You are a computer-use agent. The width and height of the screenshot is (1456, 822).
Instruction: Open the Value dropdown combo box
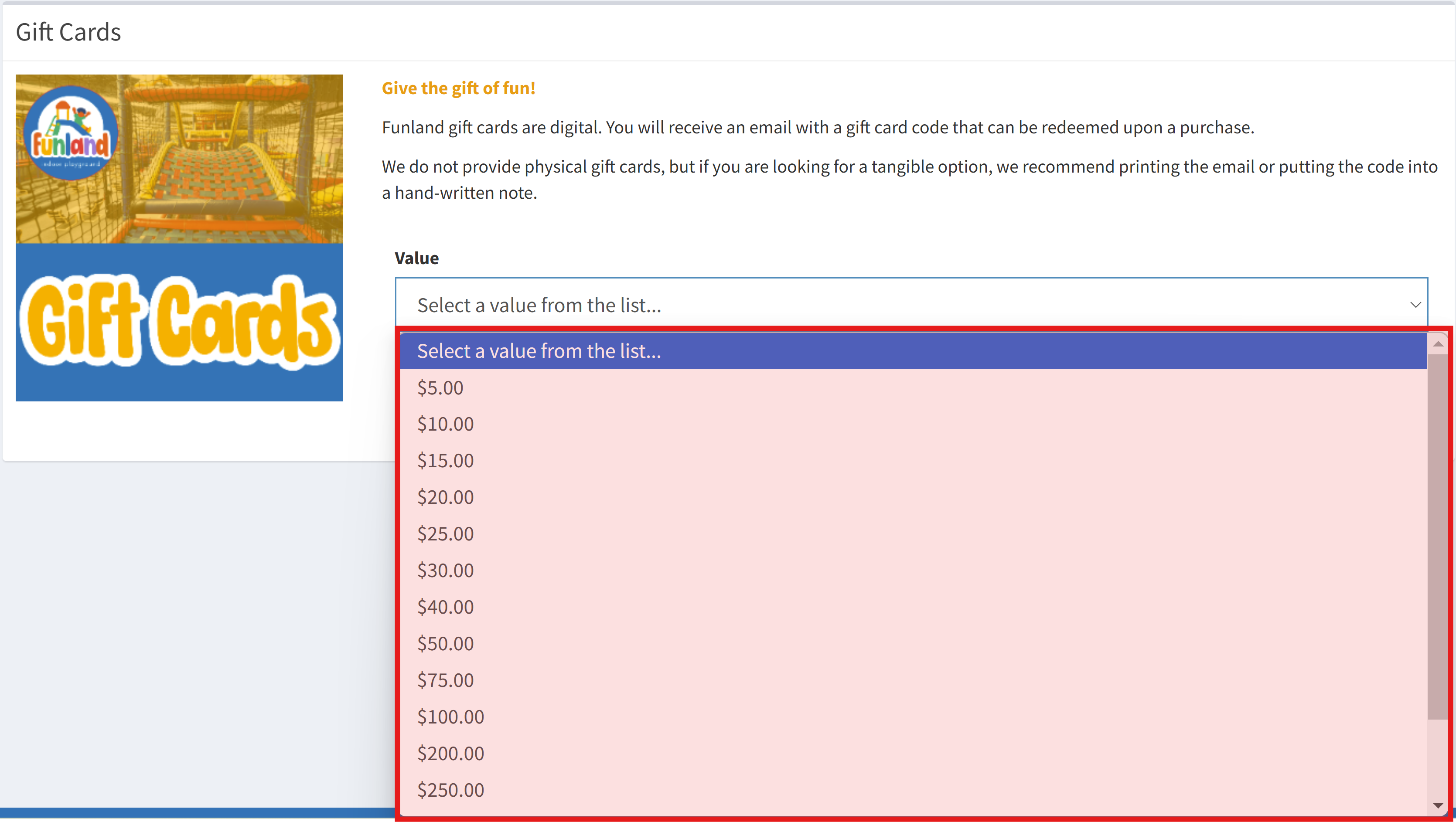[x=911, y=305]
